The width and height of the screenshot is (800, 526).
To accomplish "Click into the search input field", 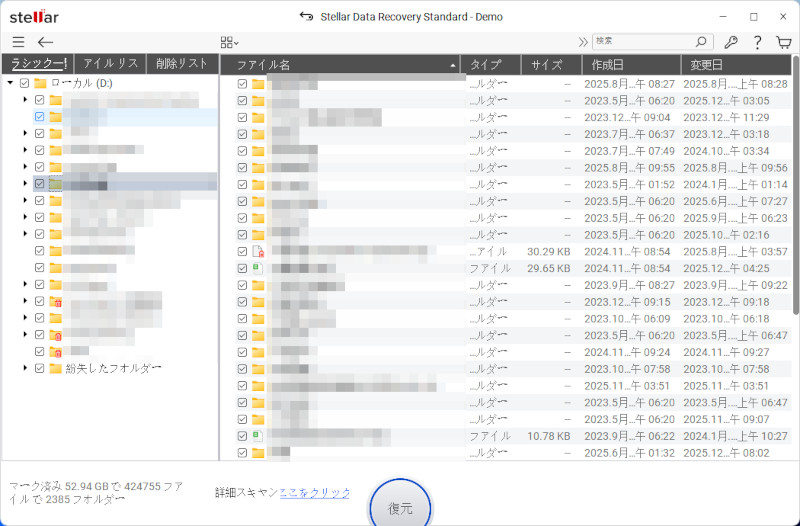I will [643, 41].
